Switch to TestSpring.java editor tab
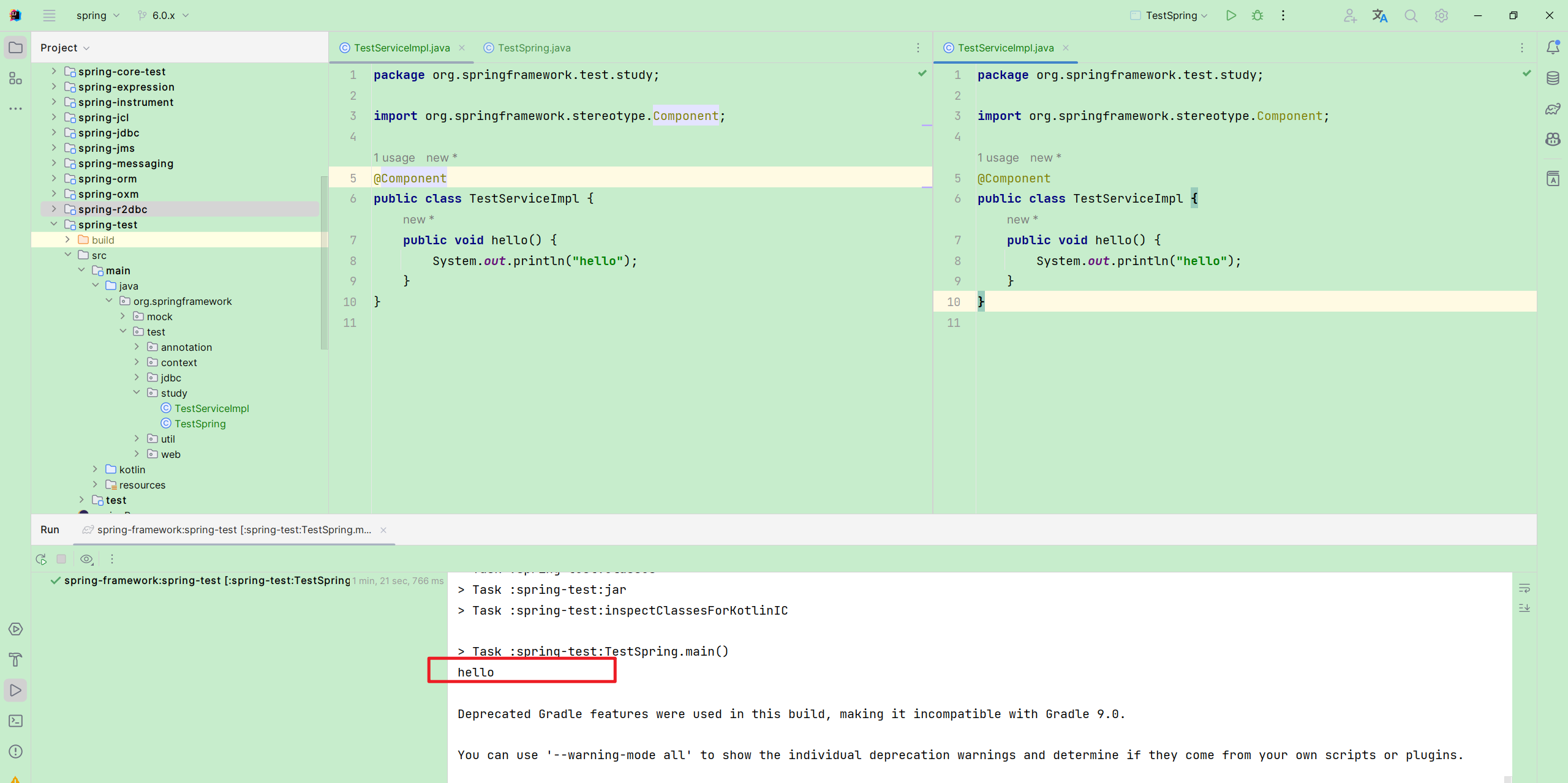Viewport: 1568px width, 783px height. 527,48
